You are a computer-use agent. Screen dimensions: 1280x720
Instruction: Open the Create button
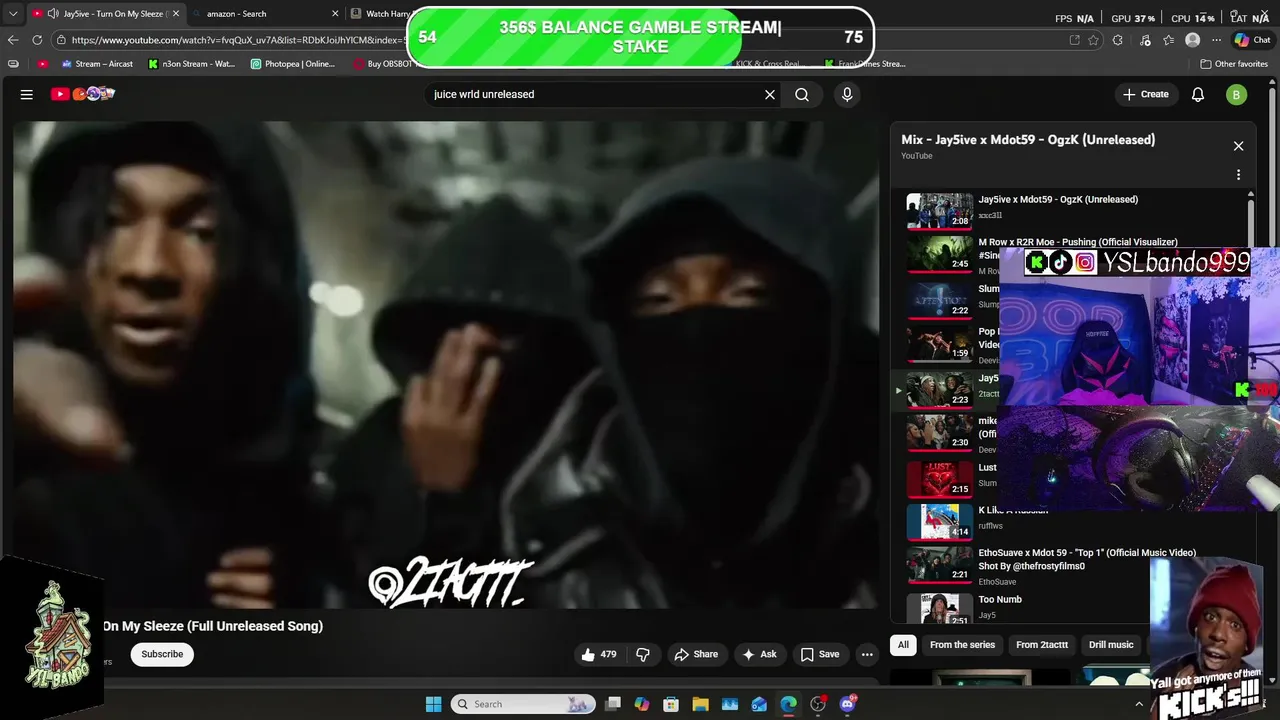coord(1146,94)
